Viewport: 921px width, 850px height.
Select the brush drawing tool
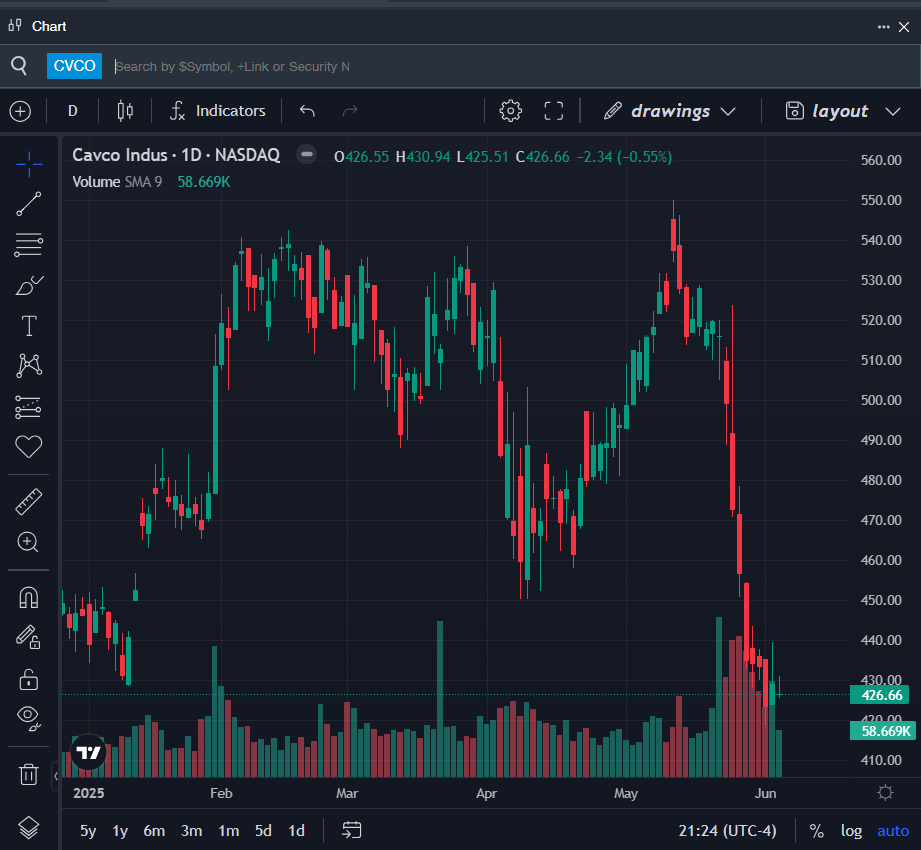coord(29,285)
